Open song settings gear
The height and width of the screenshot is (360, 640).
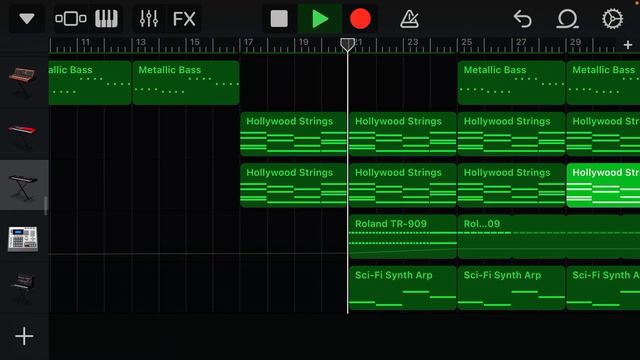click(612, 19)
